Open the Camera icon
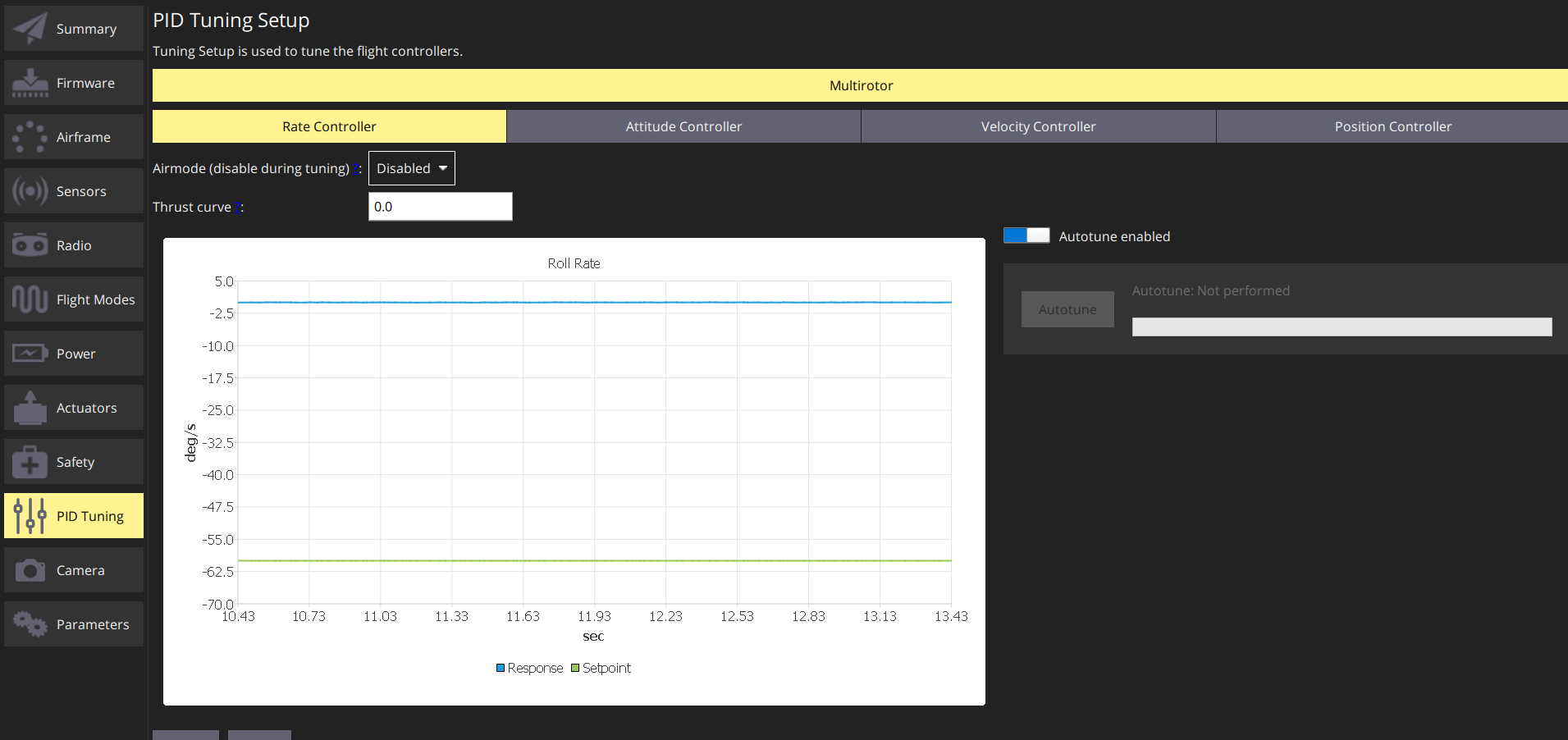This screenshot has width=1568, height=740. coord(30,570)
